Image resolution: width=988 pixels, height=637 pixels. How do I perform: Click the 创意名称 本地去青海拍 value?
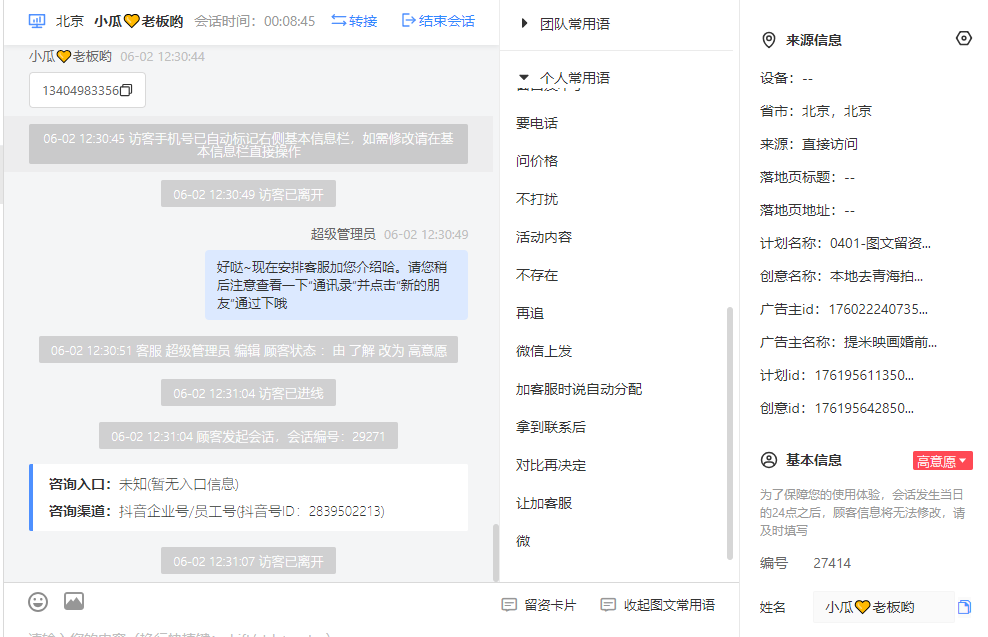[876, 276]
